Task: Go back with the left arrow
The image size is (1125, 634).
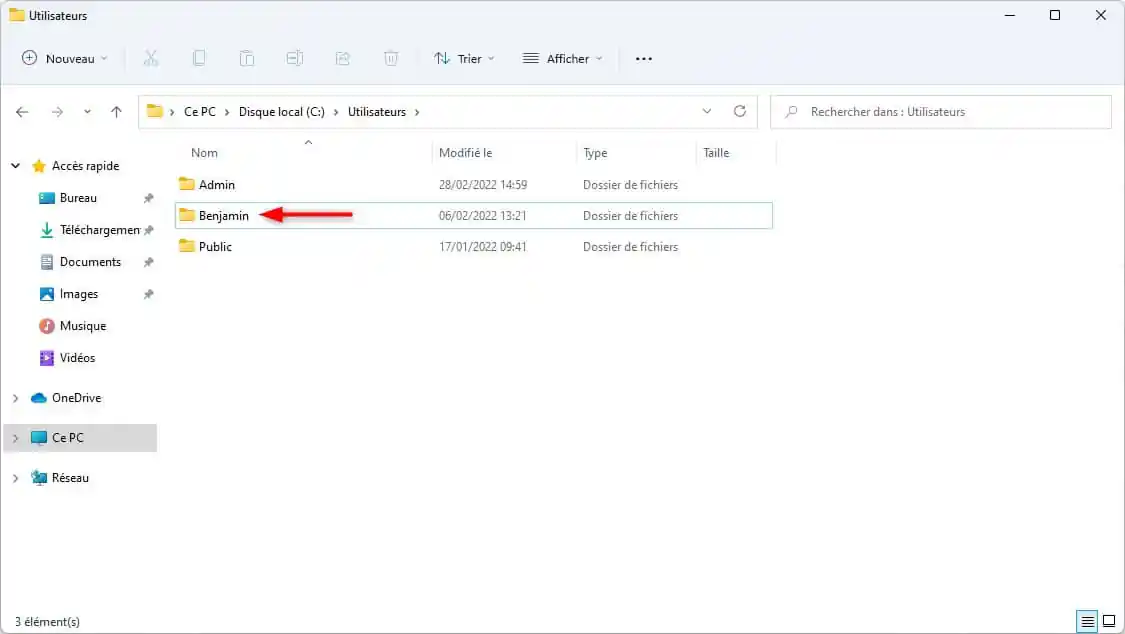Action: tap(22, 112)
